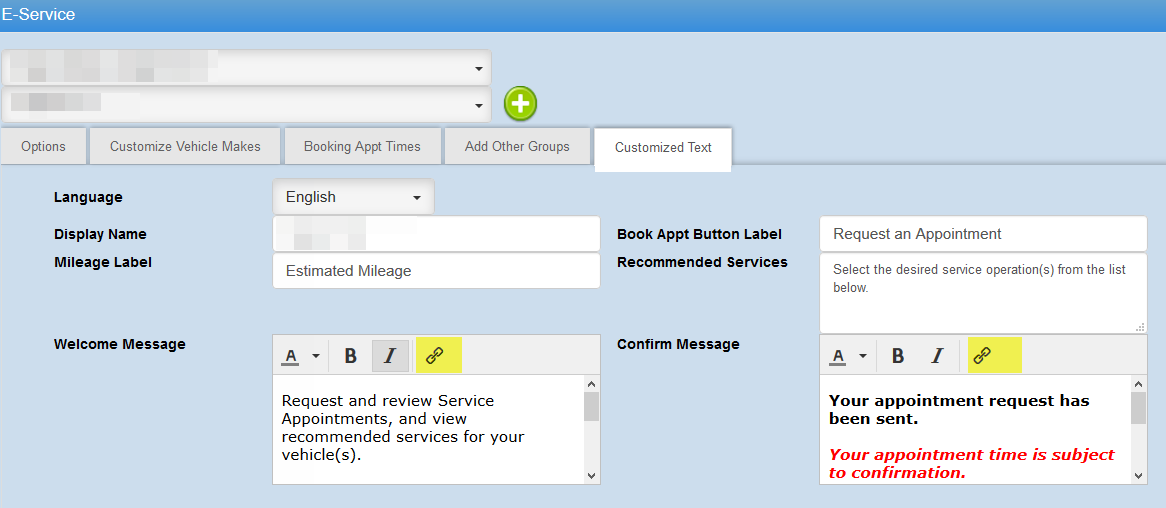Switch to the Options tab

click(x=43, y=146)
